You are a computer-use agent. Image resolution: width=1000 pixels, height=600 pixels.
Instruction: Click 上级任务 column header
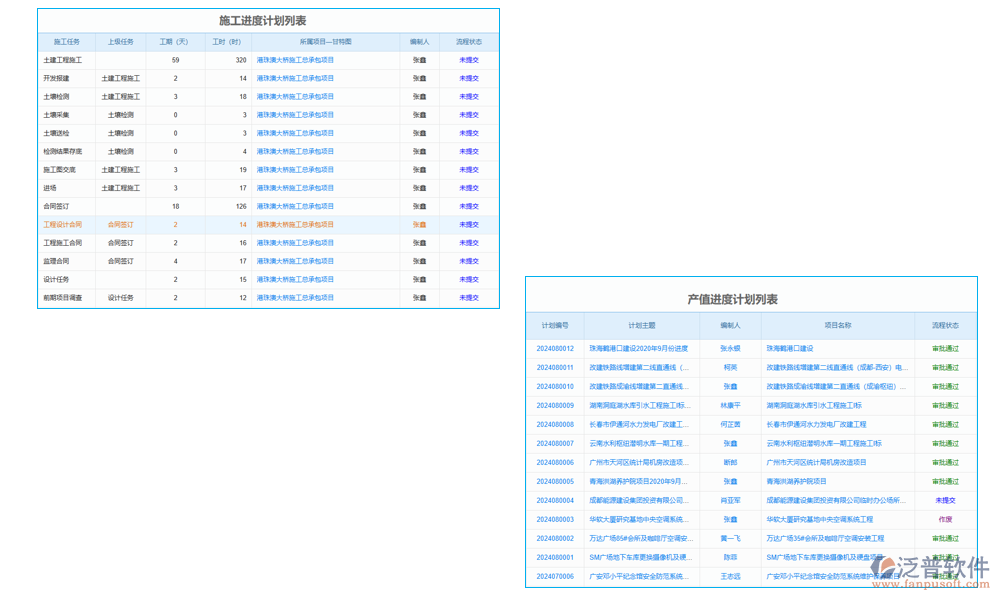[121, 42]
